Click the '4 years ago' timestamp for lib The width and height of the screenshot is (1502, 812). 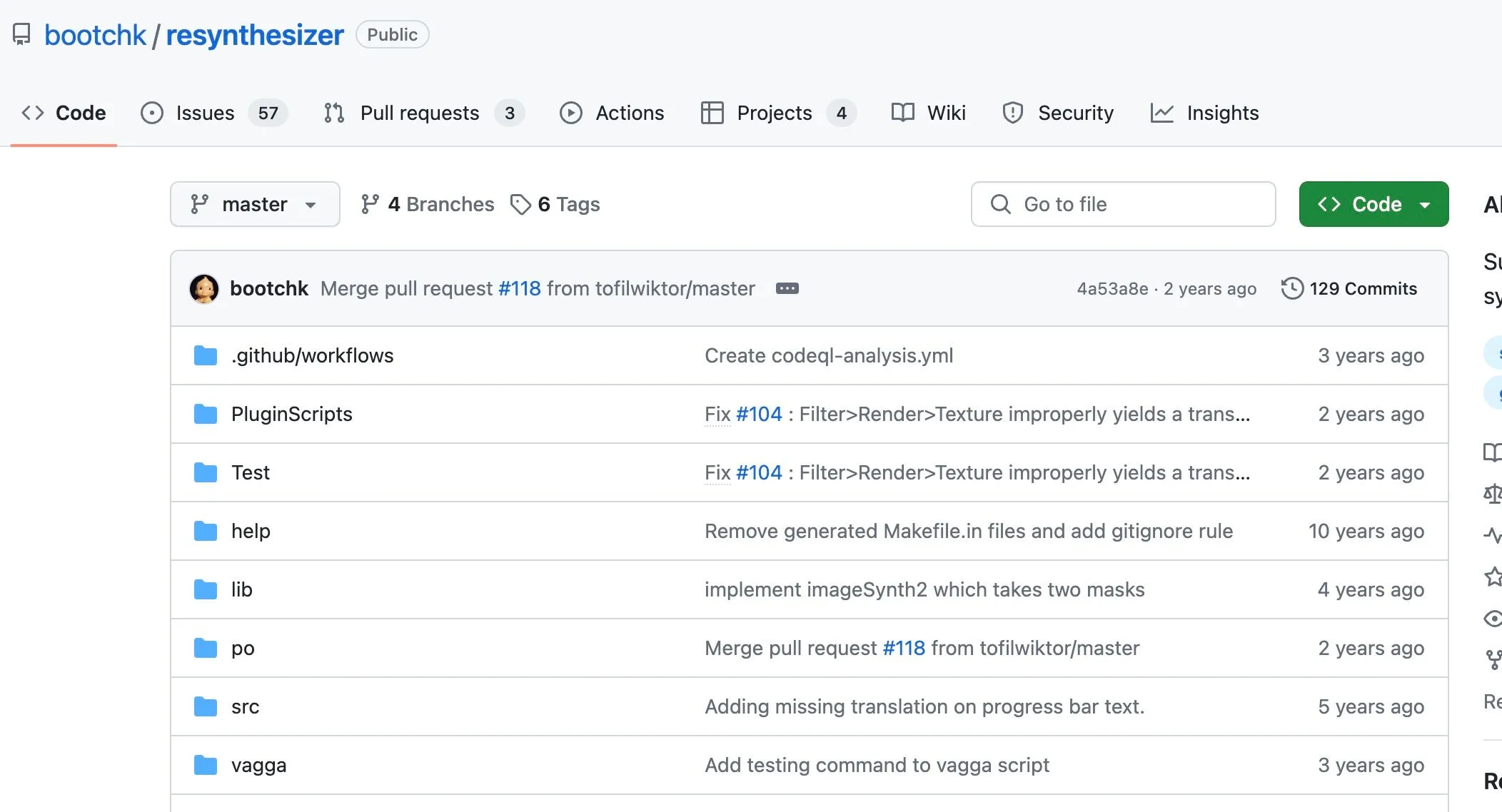coord(1371,589)
